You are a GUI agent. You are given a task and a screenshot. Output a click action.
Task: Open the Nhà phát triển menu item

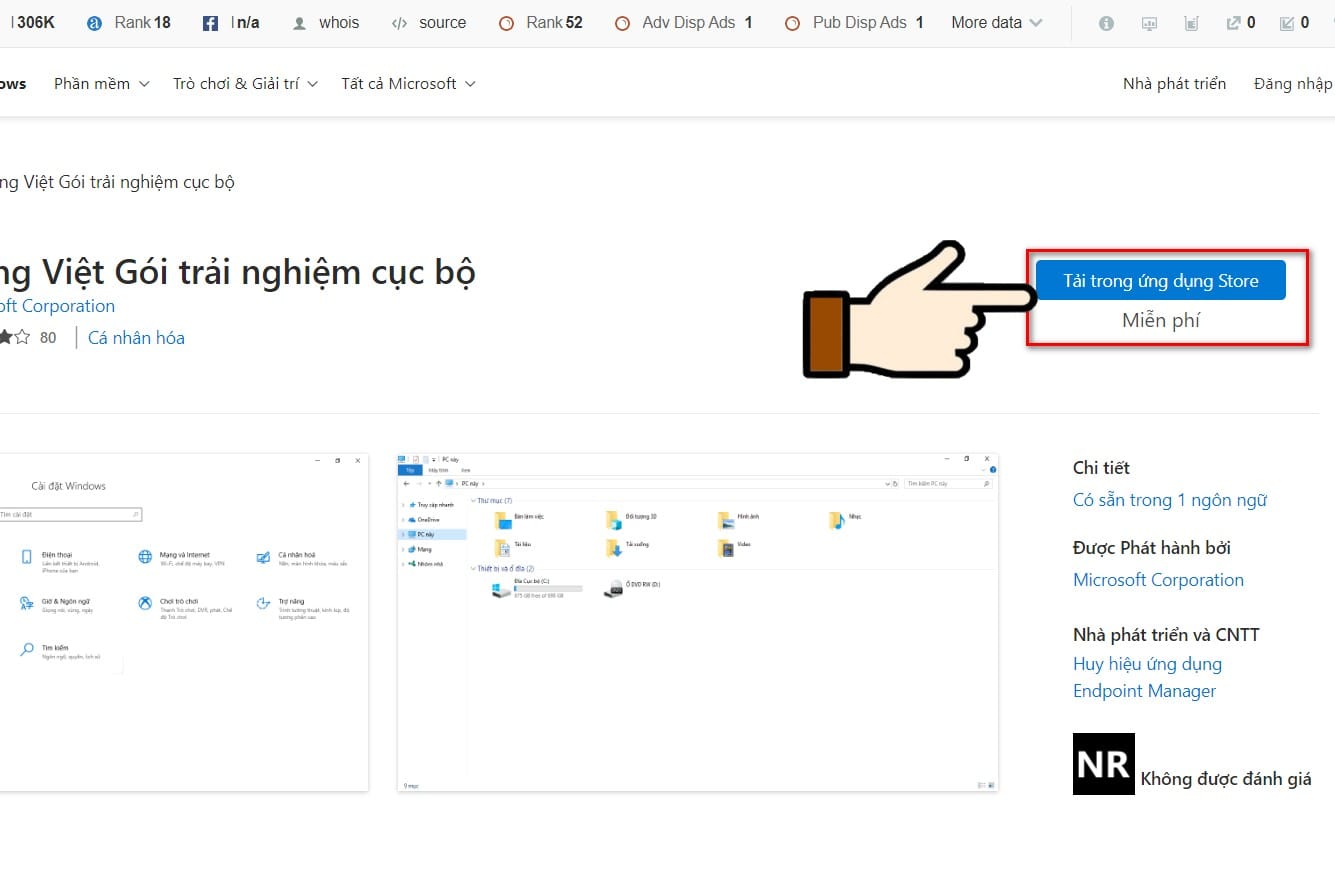point(1174,84)
